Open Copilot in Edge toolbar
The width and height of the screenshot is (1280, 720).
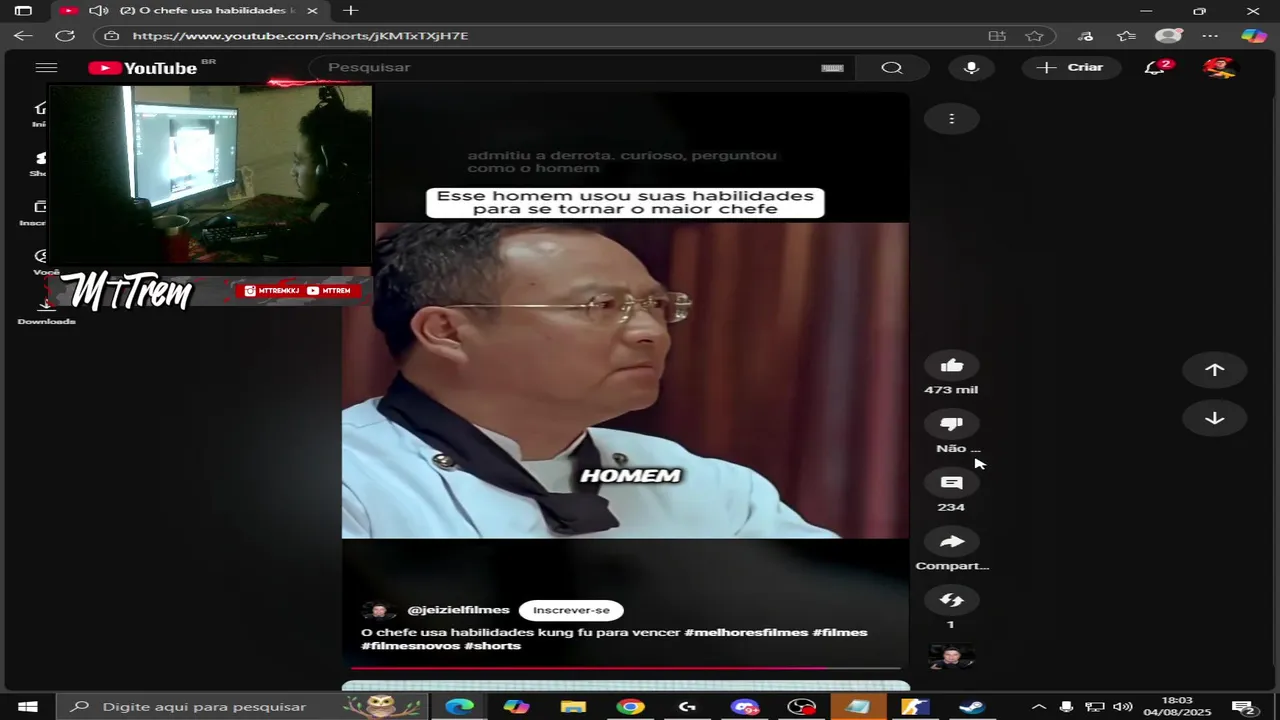tap(1253, 36)
